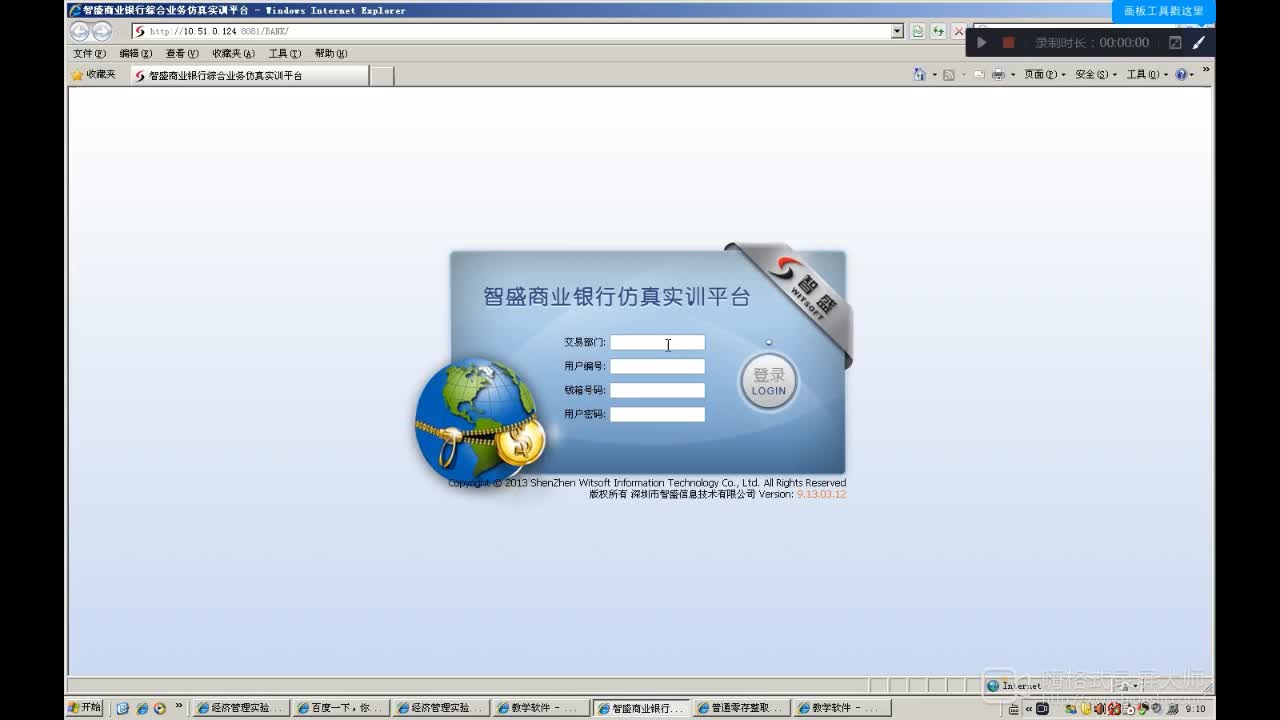The height and width of the screenshot is (720, 1280).
Task: Click the 交易部门 input field
Action: pyautogui.click(x=657, y=342)
